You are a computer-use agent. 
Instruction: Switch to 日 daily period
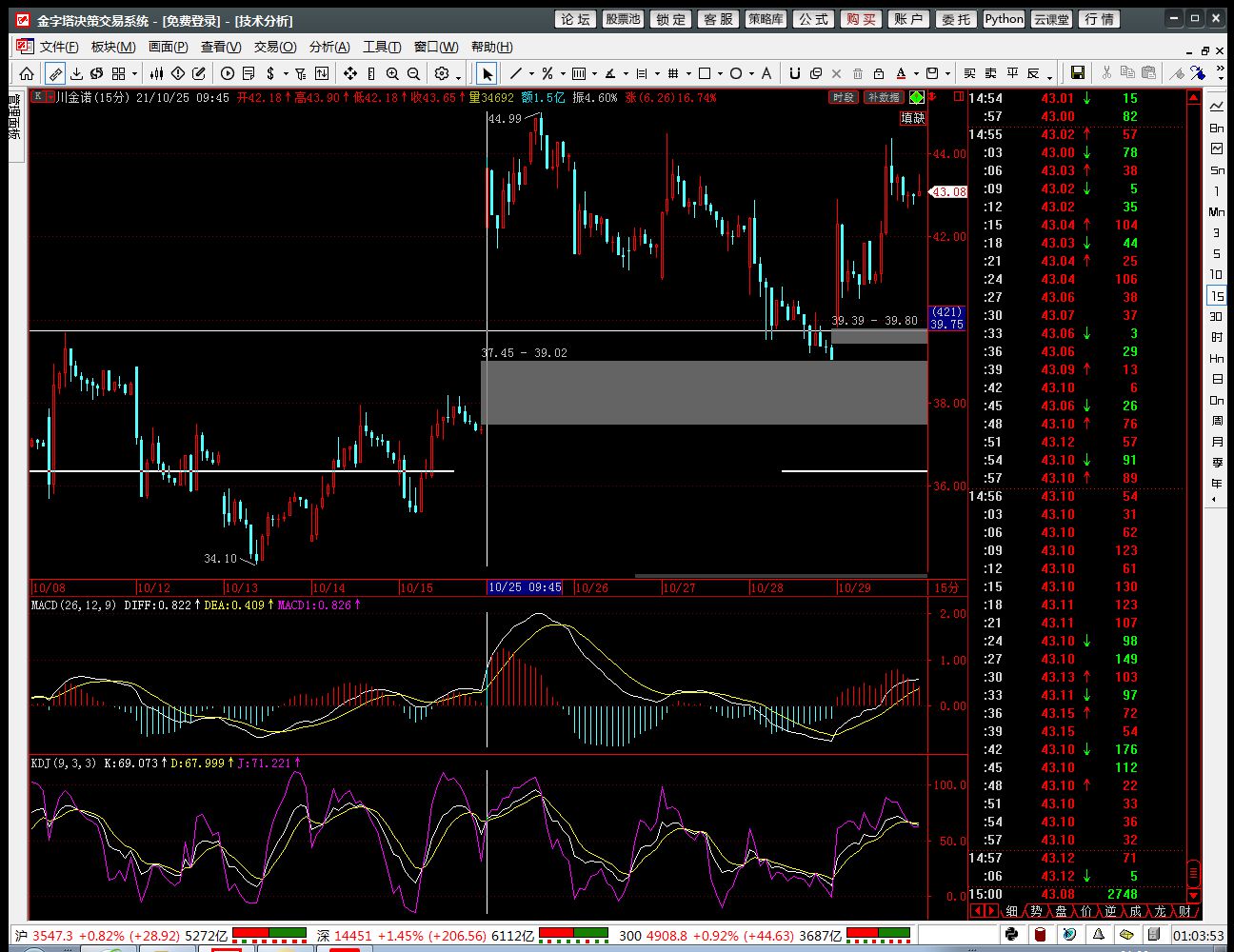coord(1217,379)
